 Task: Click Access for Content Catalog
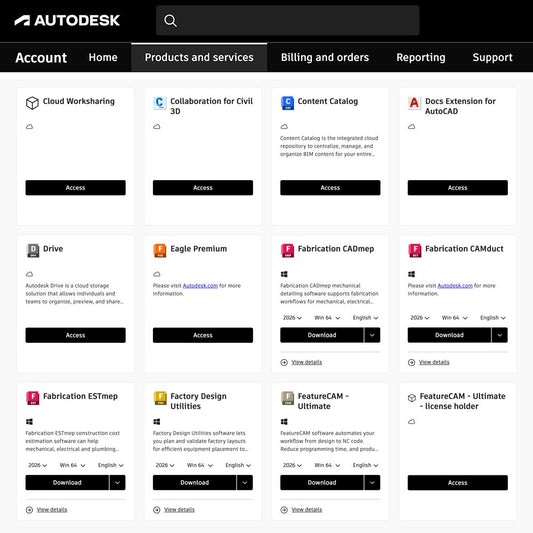(330, 188)
